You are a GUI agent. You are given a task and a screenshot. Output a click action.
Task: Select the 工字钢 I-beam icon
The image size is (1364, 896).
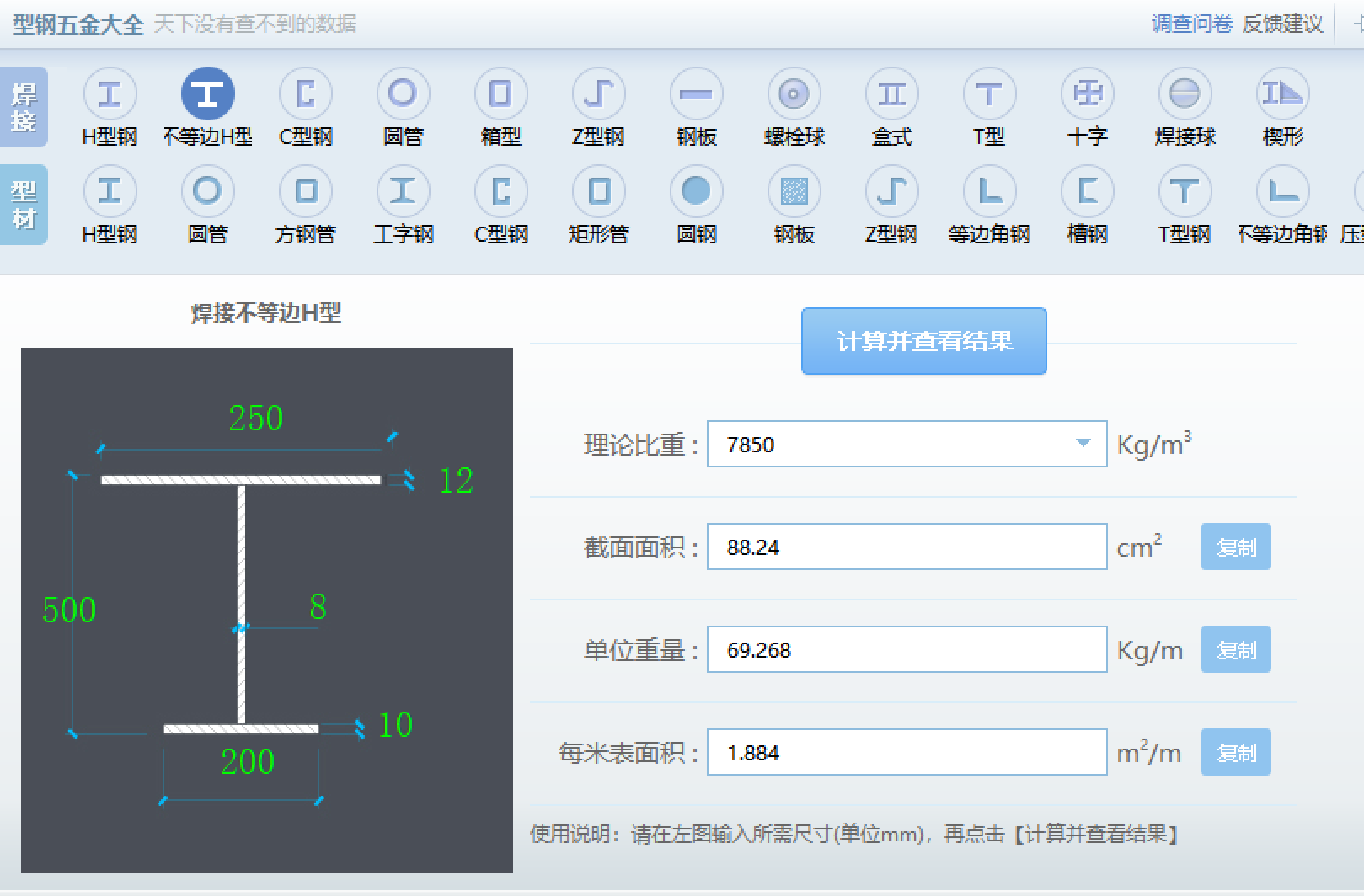[403, 191]
